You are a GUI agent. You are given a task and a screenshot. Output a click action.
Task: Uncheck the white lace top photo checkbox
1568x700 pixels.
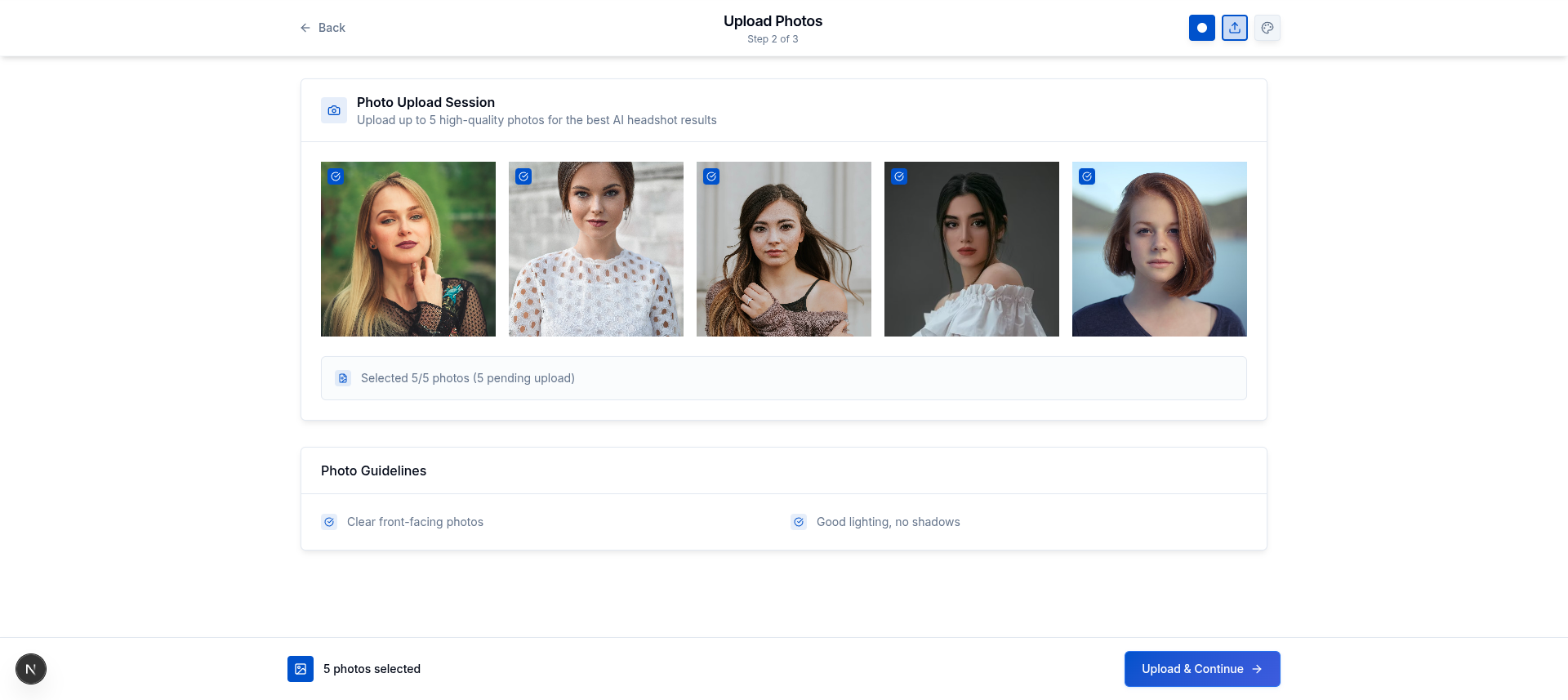coord(523,176)
